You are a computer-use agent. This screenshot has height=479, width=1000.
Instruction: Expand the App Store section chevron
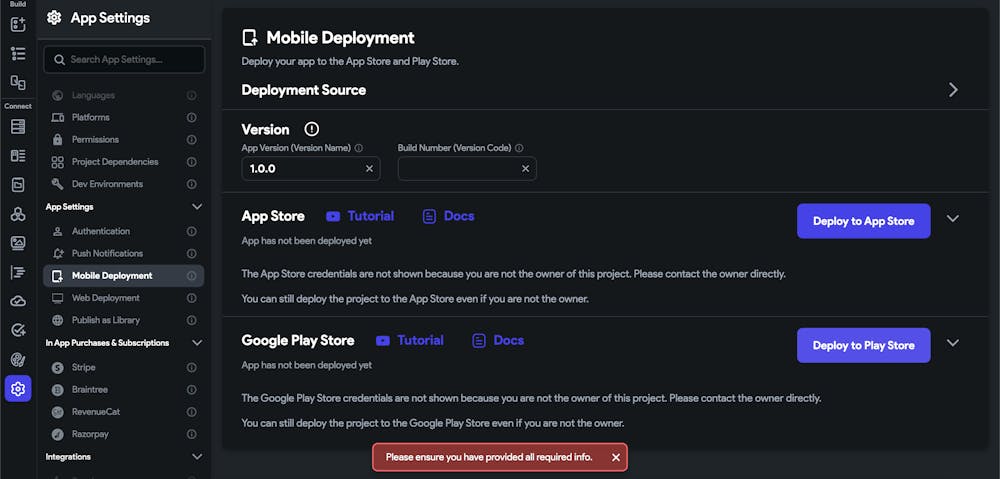[953, 219]
